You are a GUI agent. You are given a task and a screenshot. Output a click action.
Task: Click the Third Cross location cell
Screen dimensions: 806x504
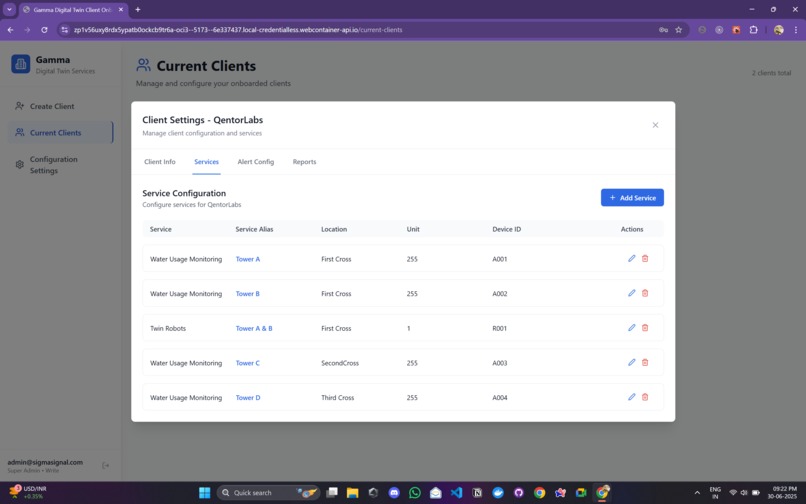point(337,398)
